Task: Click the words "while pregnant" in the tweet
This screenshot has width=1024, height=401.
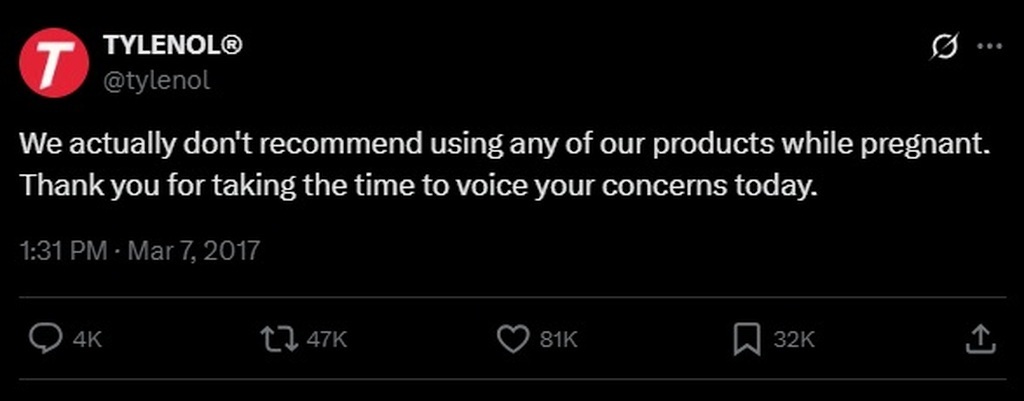Action: click(x=889, y=144)
